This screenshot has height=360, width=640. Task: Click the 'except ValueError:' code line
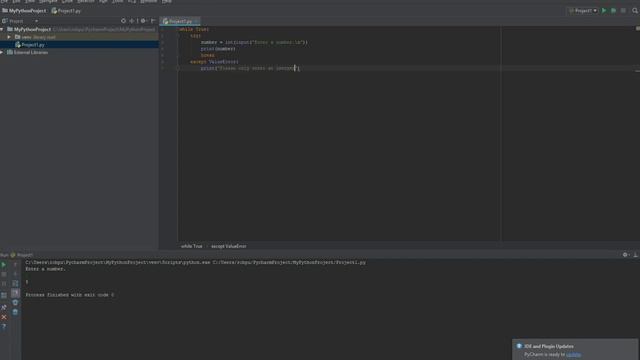point(214,62)
